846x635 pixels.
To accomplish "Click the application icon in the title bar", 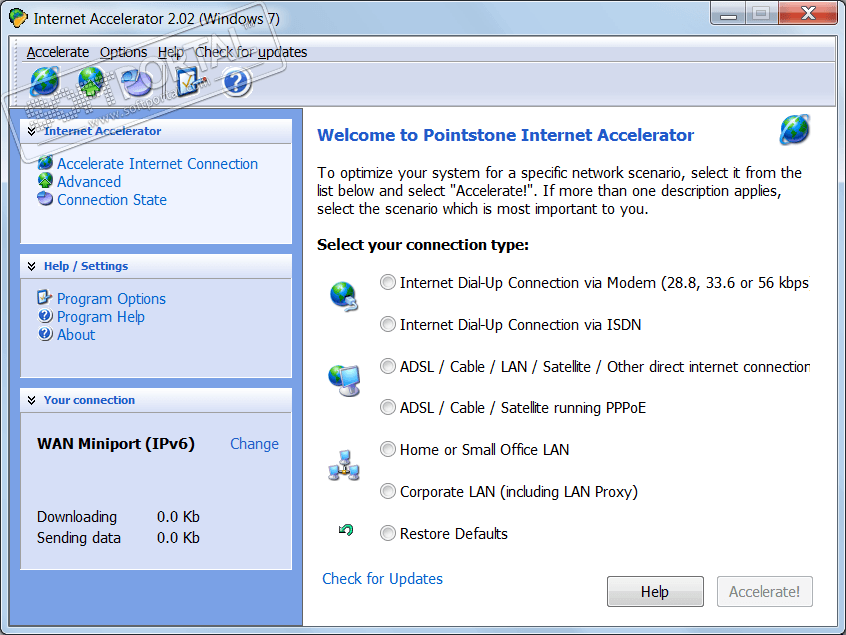I will click(18, 18).
